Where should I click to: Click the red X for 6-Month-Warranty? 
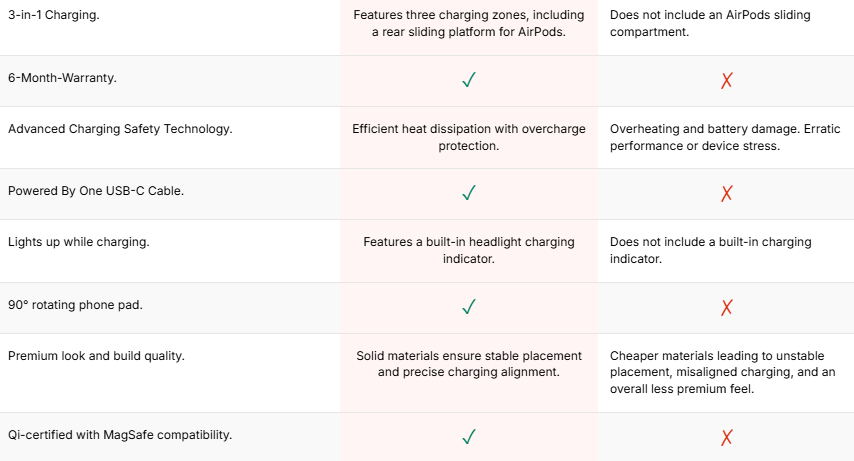[x=727, y=81]
